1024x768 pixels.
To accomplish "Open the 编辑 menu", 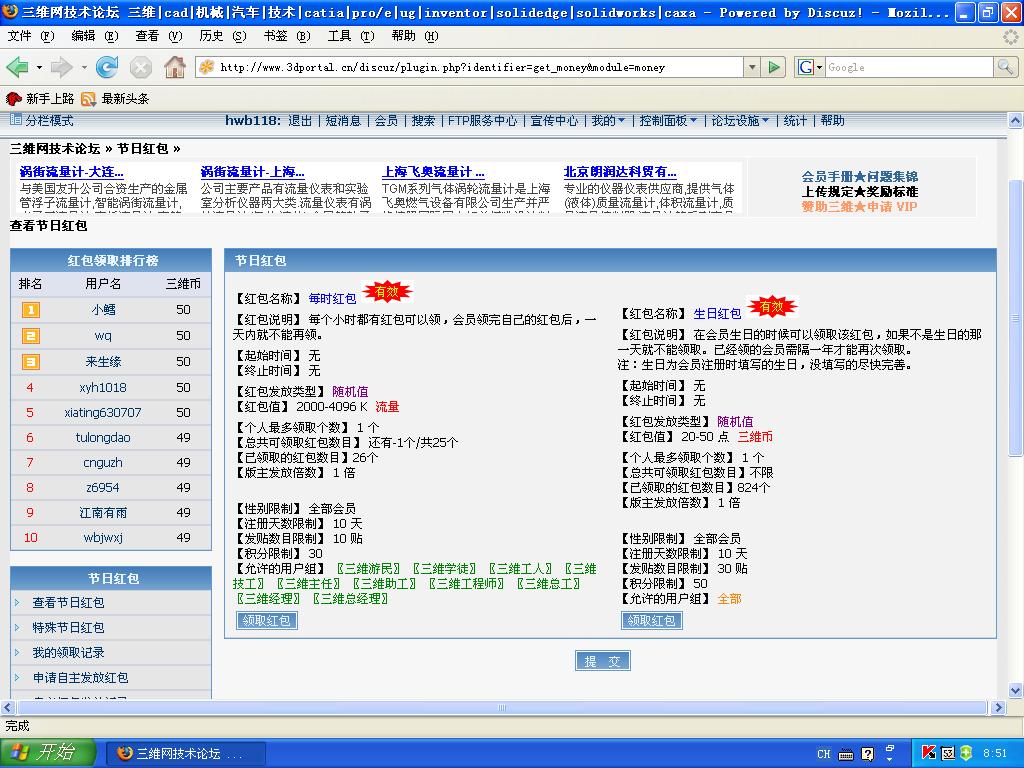I will [95, 36].
